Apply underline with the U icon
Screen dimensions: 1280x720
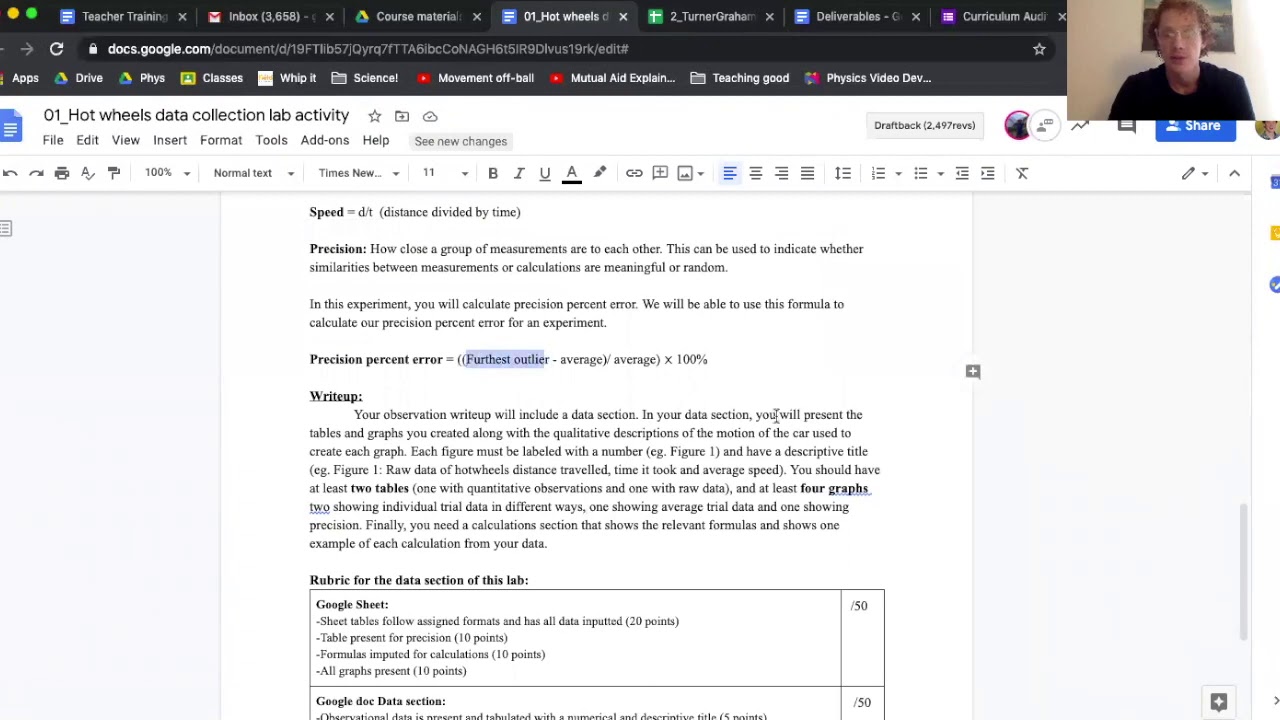coord(545,173)
